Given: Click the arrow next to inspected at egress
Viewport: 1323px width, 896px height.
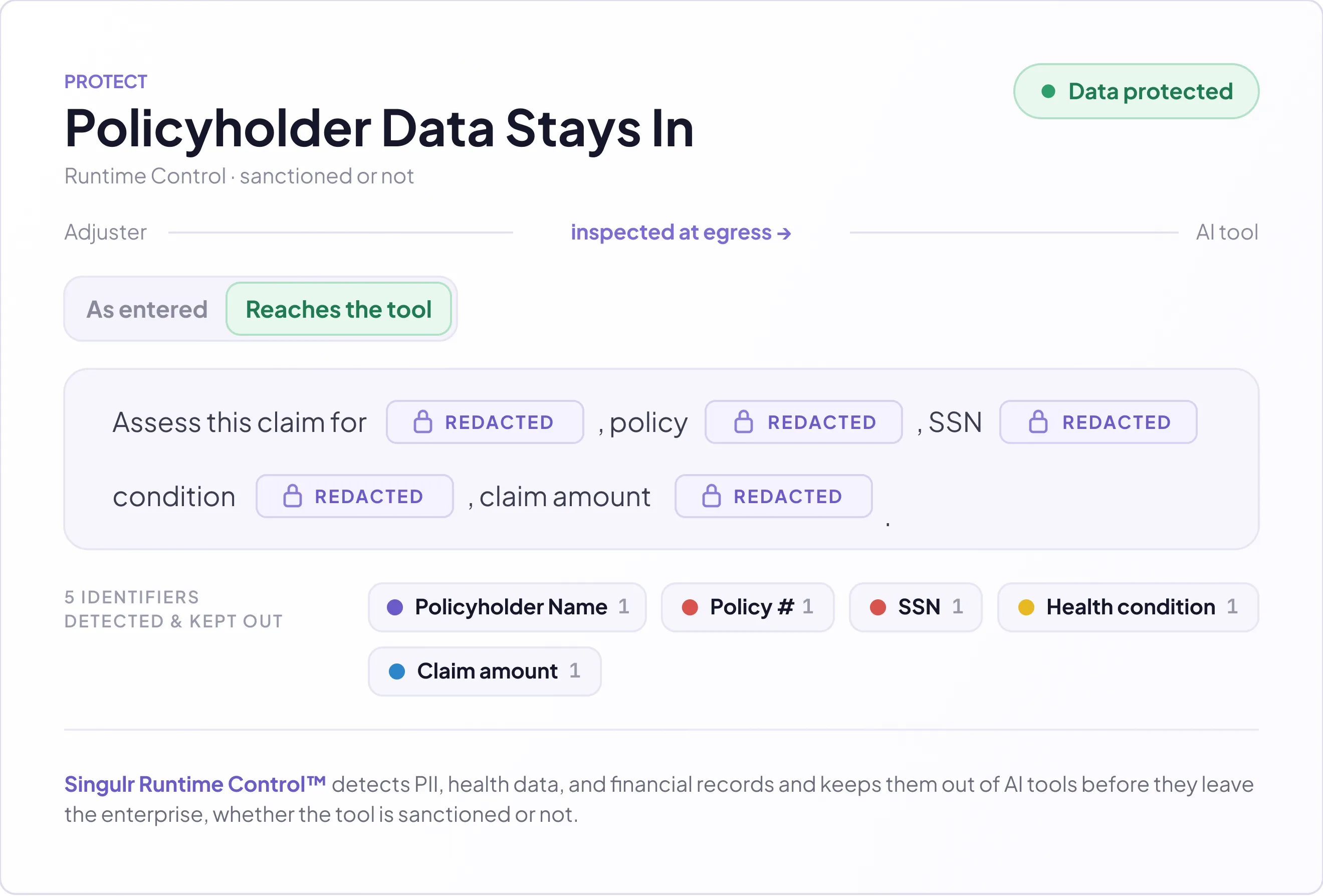Looking at the screenshot, I should pyautogui.click(x=784, y=234).
